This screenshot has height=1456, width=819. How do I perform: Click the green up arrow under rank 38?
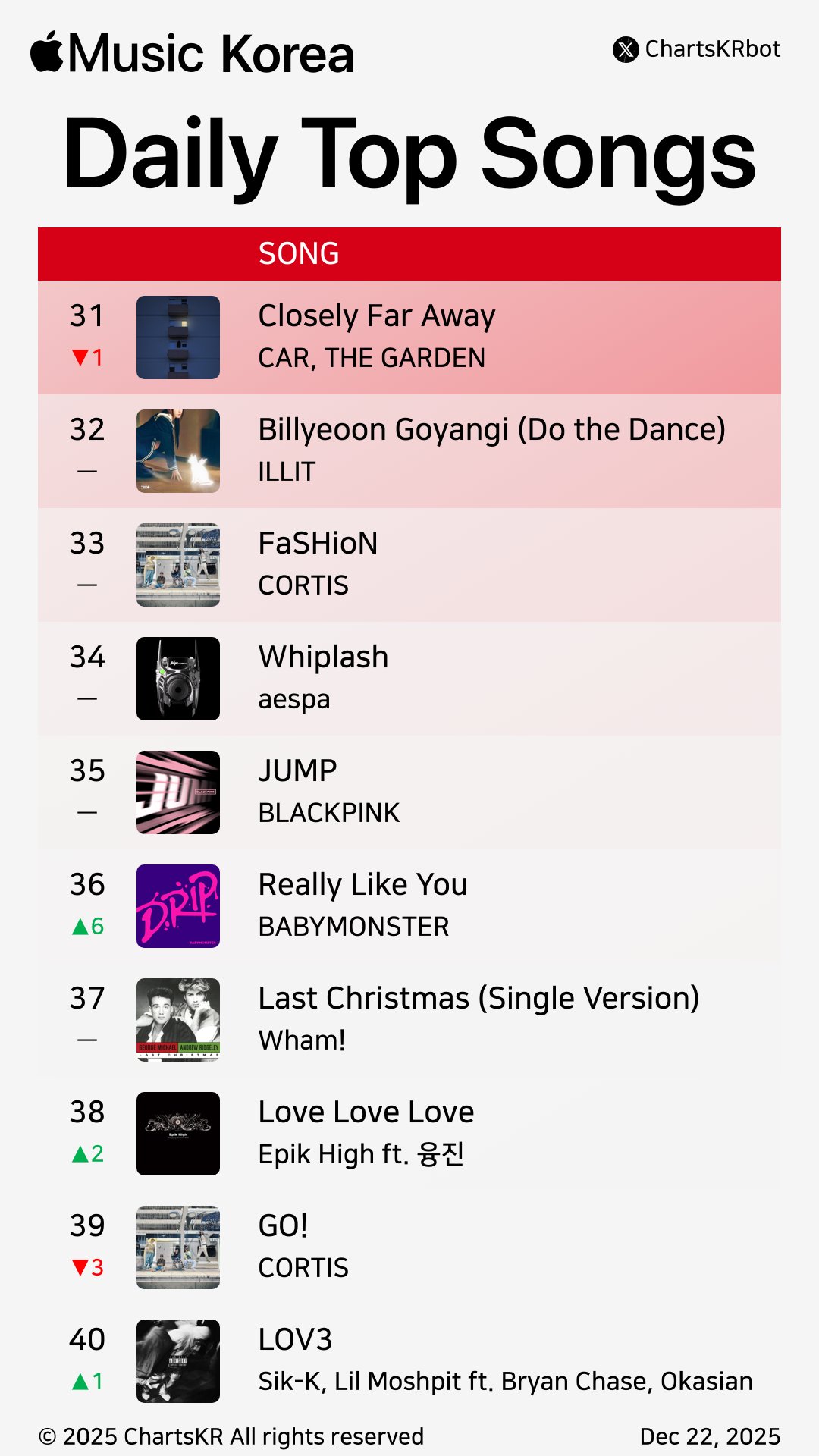pyautogui.click(x=80, y=1153)
